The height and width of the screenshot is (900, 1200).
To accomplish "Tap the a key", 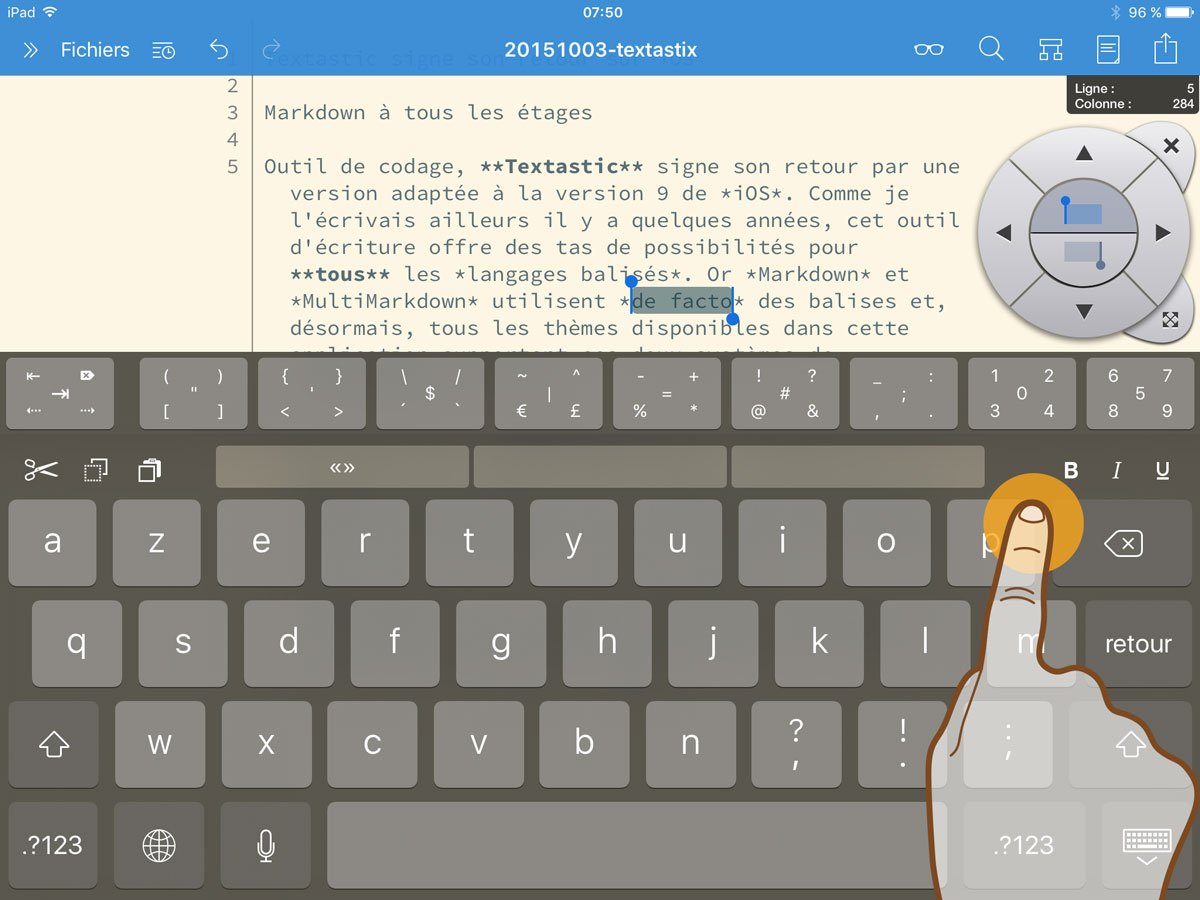I will tap(52, 543).
